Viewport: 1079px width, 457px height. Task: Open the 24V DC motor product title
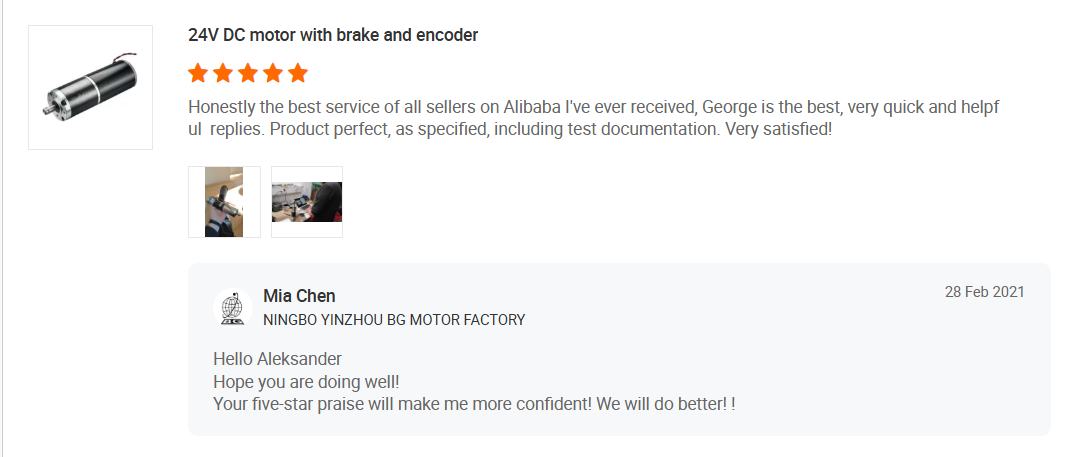[333, 35]
